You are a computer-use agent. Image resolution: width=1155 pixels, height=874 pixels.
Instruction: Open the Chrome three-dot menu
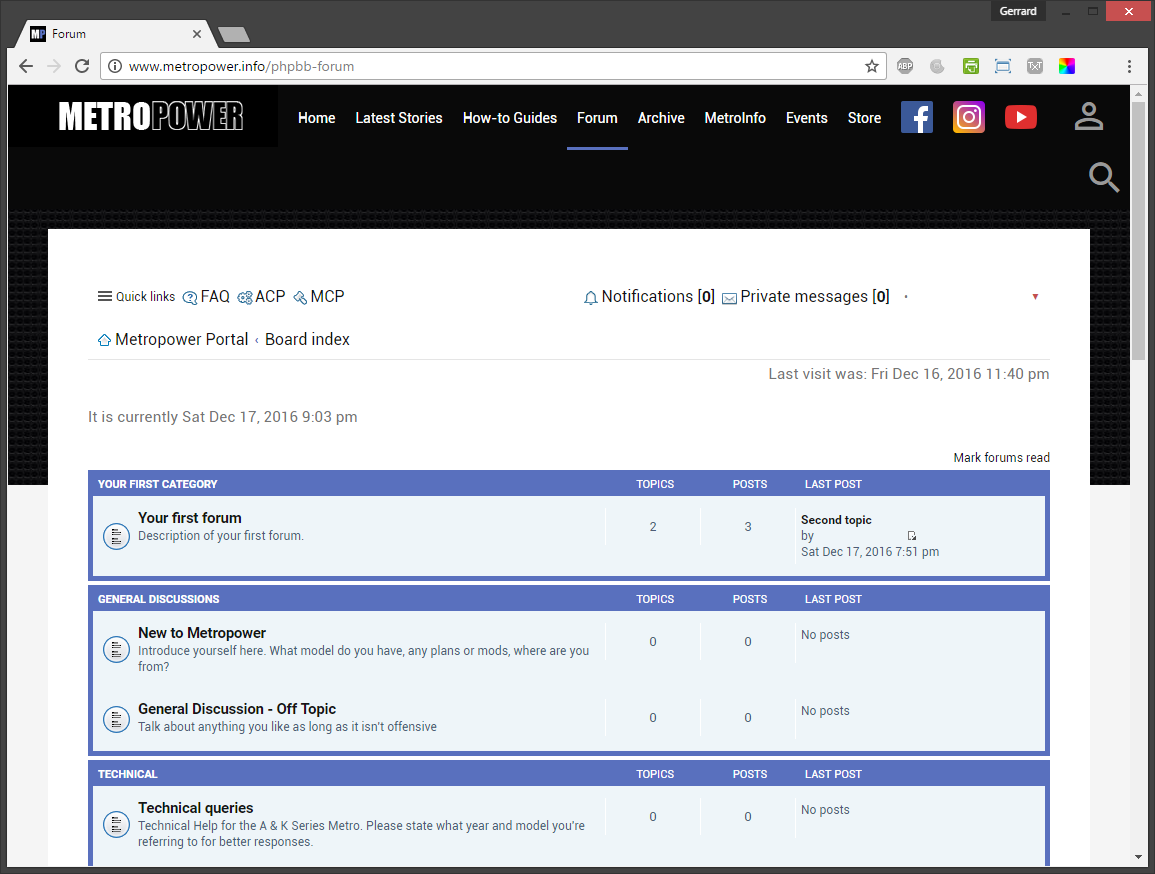pos(1129,66)
